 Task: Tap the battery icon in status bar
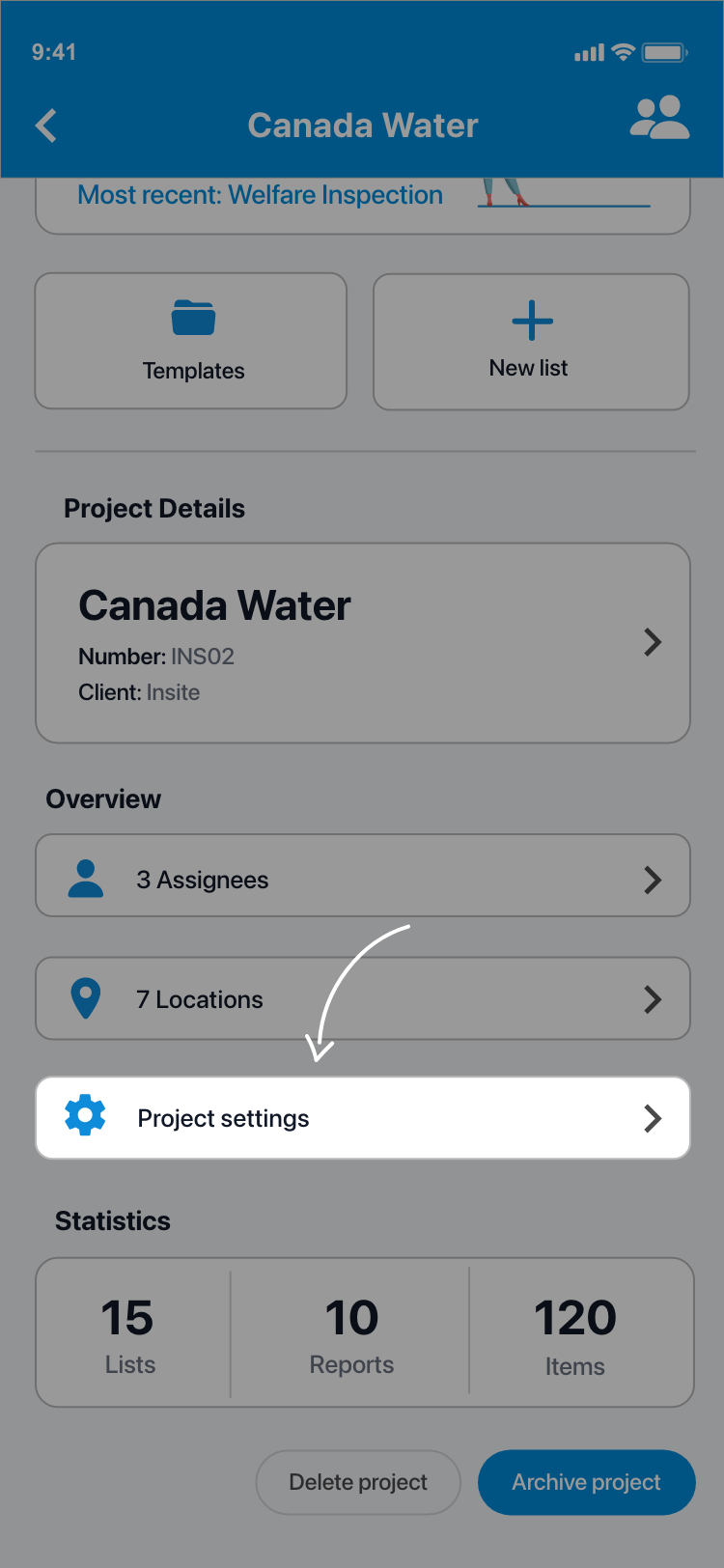pyautogui.click(x=665, y=52)
